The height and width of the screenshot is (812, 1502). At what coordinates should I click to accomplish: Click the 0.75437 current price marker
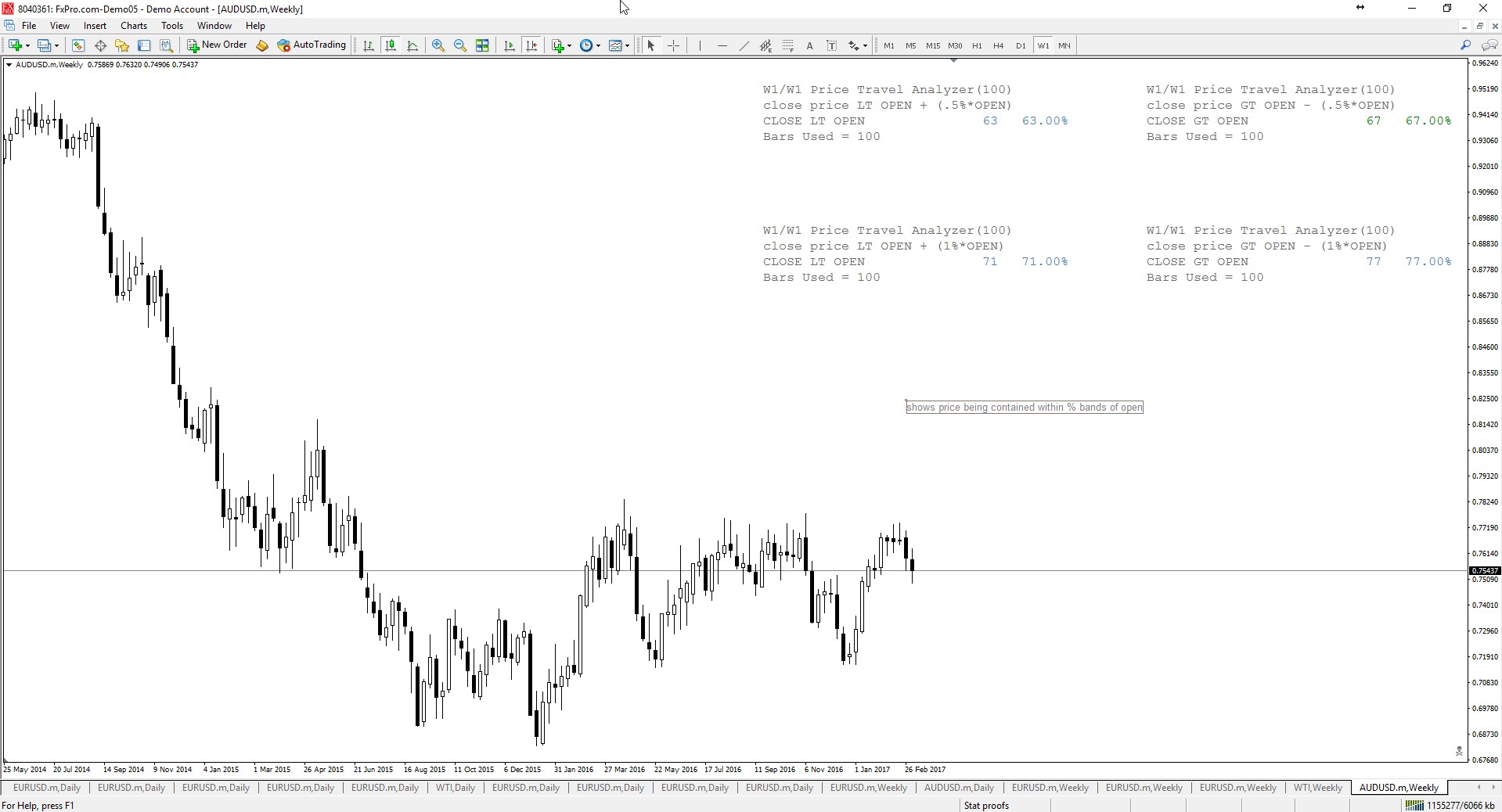point(1484,571)
